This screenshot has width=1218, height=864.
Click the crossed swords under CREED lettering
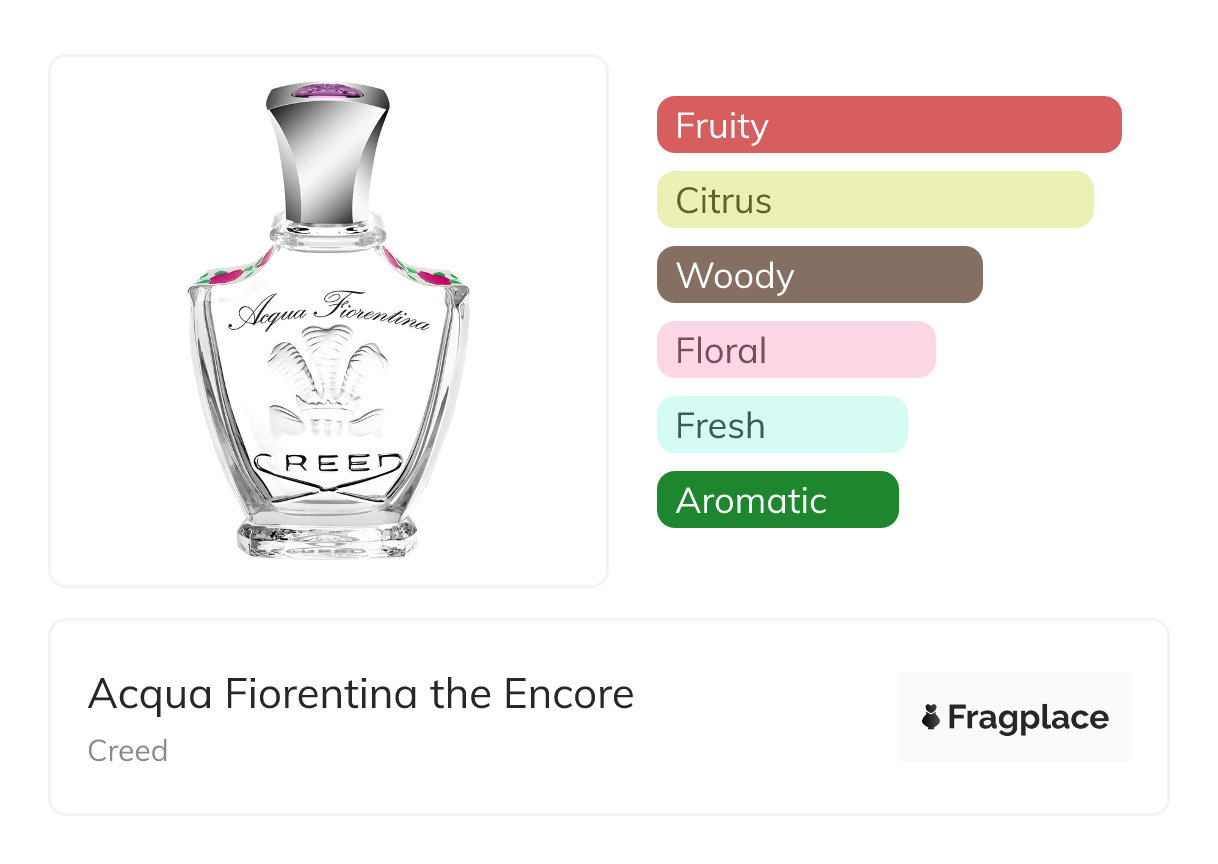coord(327,490)
